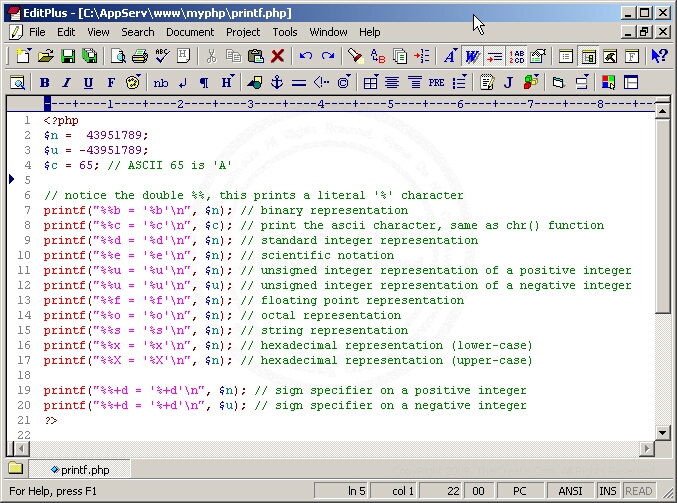Toggle Line Numbers display button
Screen dimensions: 677x503
point(516,56)
